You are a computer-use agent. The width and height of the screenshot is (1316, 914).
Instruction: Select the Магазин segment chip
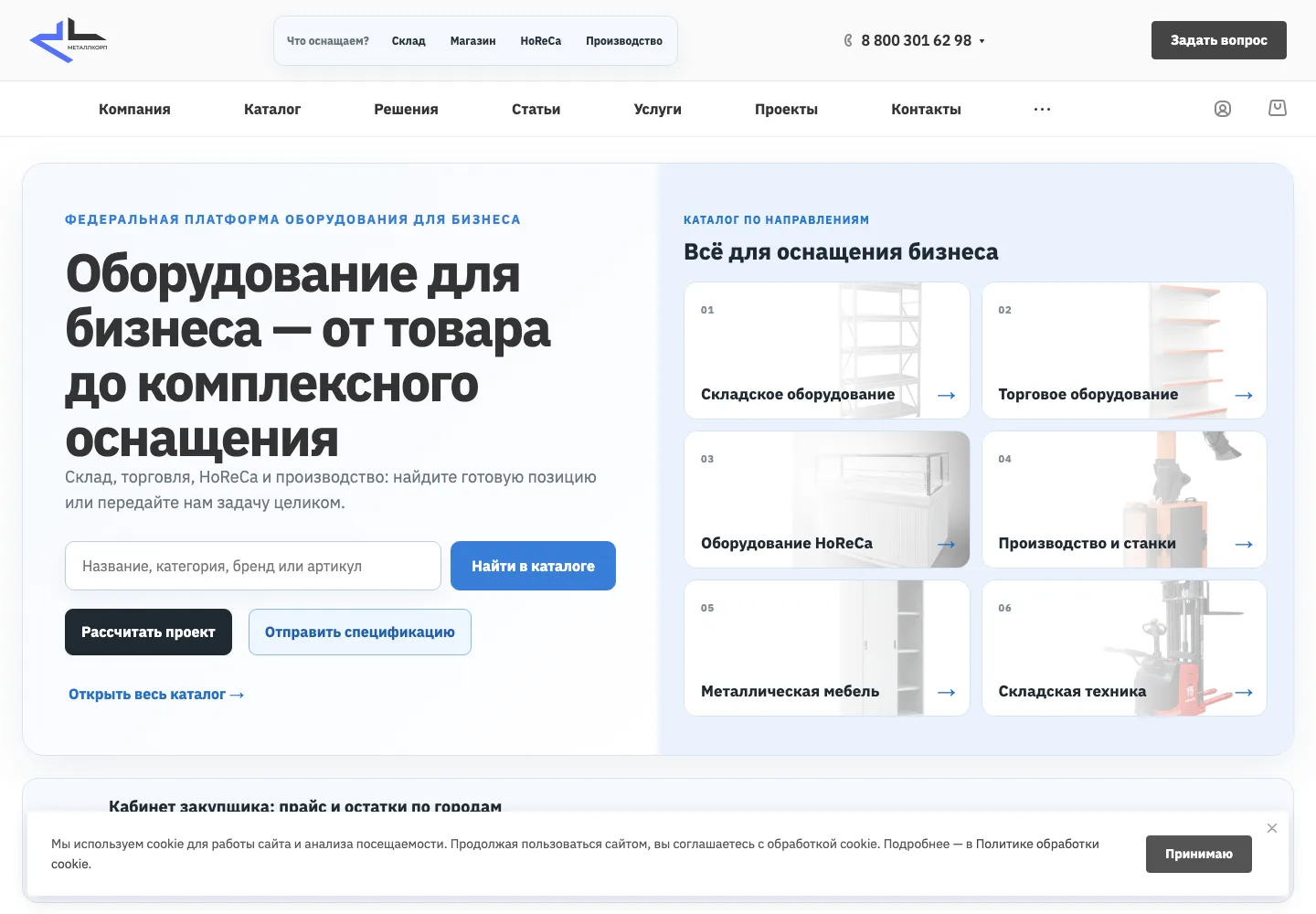point(472,41)
